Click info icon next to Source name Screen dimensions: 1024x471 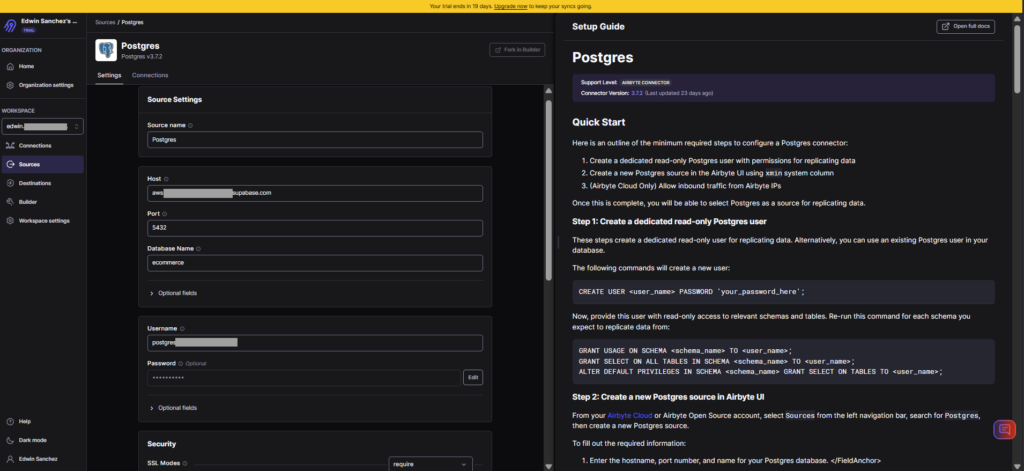[x=191, y=125]
